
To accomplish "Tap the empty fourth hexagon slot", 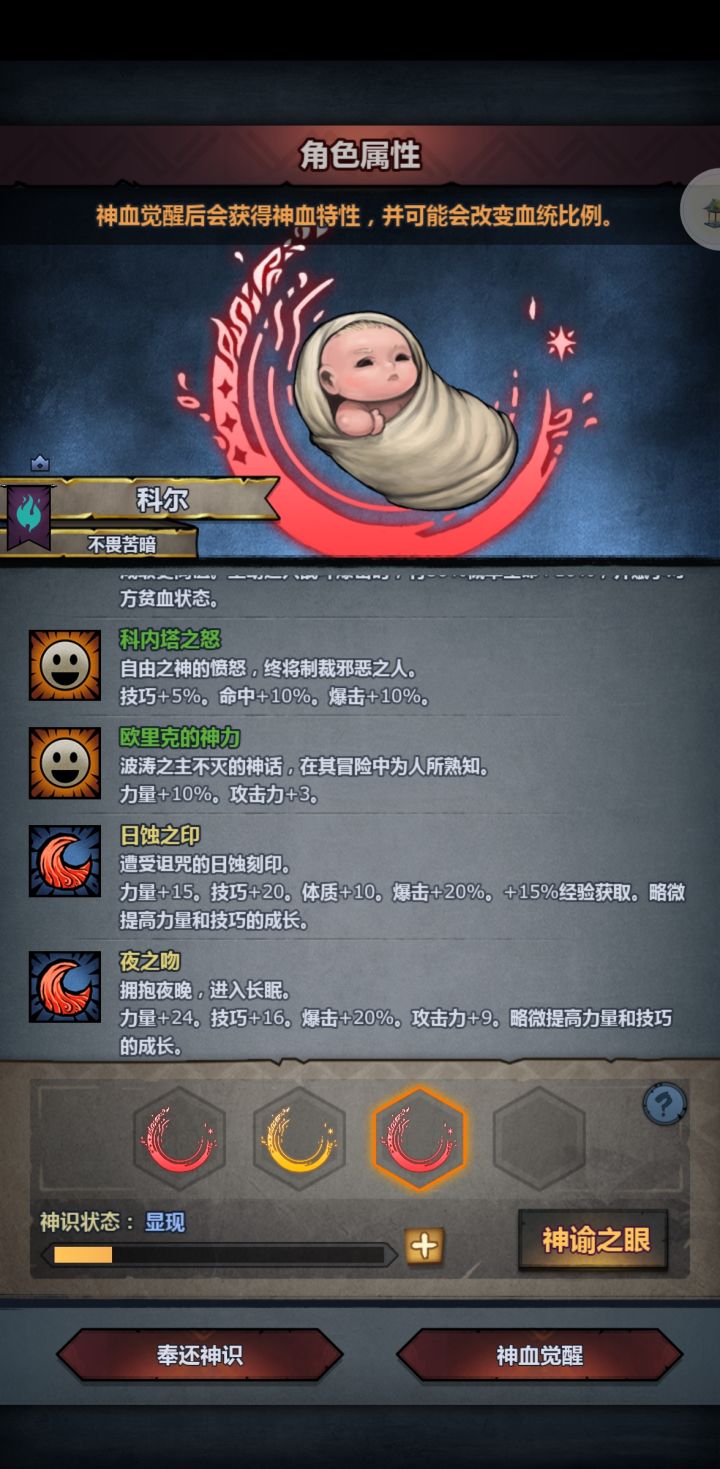I will [539, 1138].
